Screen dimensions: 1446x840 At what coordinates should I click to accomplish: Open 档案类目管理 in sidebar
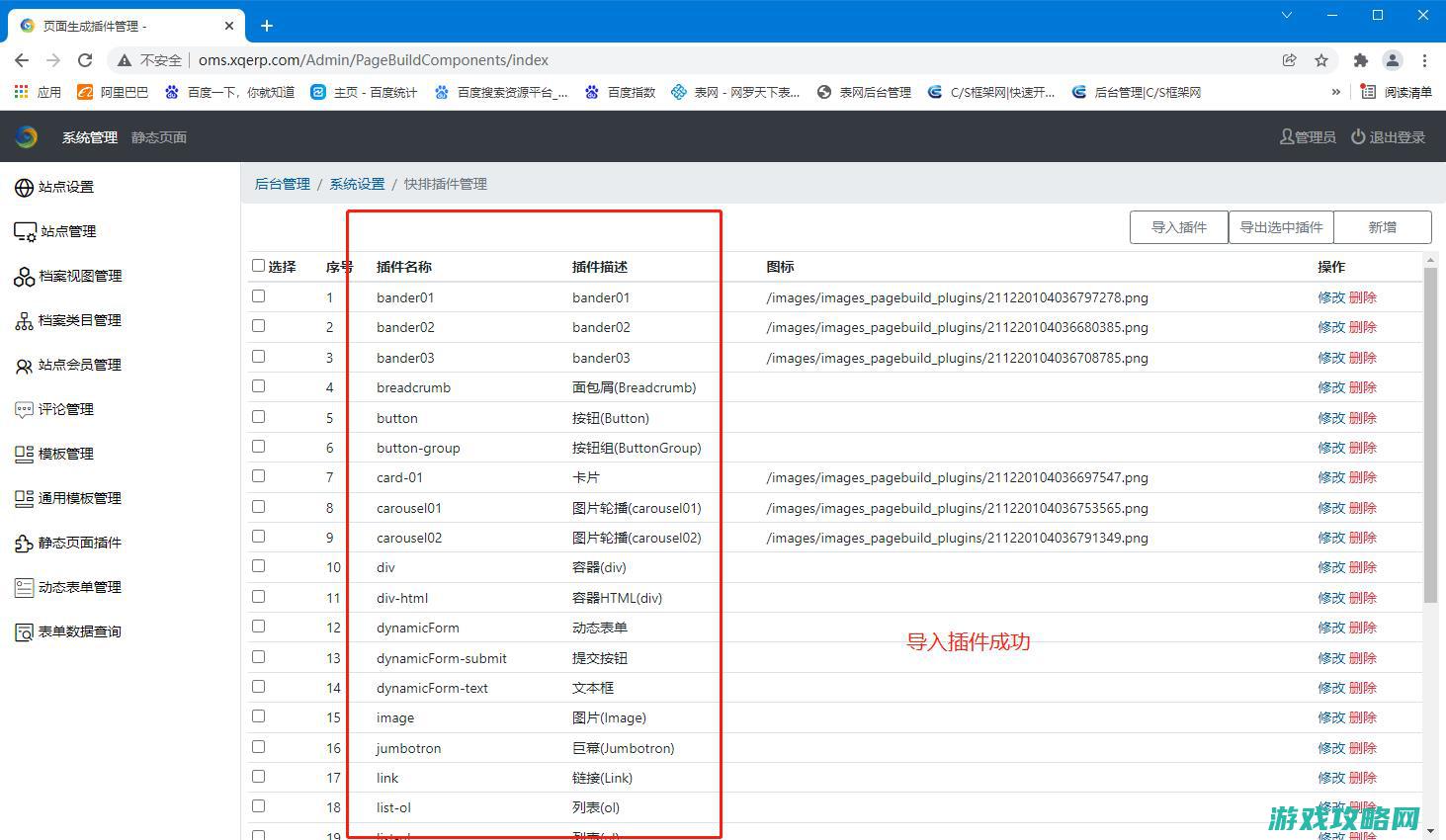click(x=68, y=320)
